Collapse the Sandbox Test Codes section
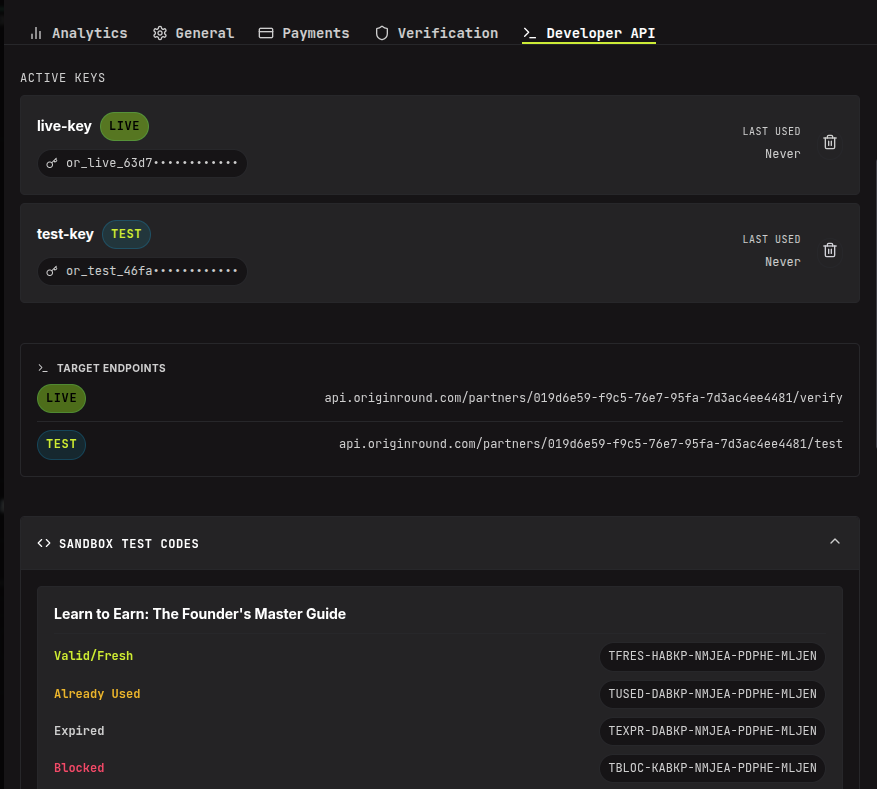This screenshot has height=789, width=877. coord(835,541)
